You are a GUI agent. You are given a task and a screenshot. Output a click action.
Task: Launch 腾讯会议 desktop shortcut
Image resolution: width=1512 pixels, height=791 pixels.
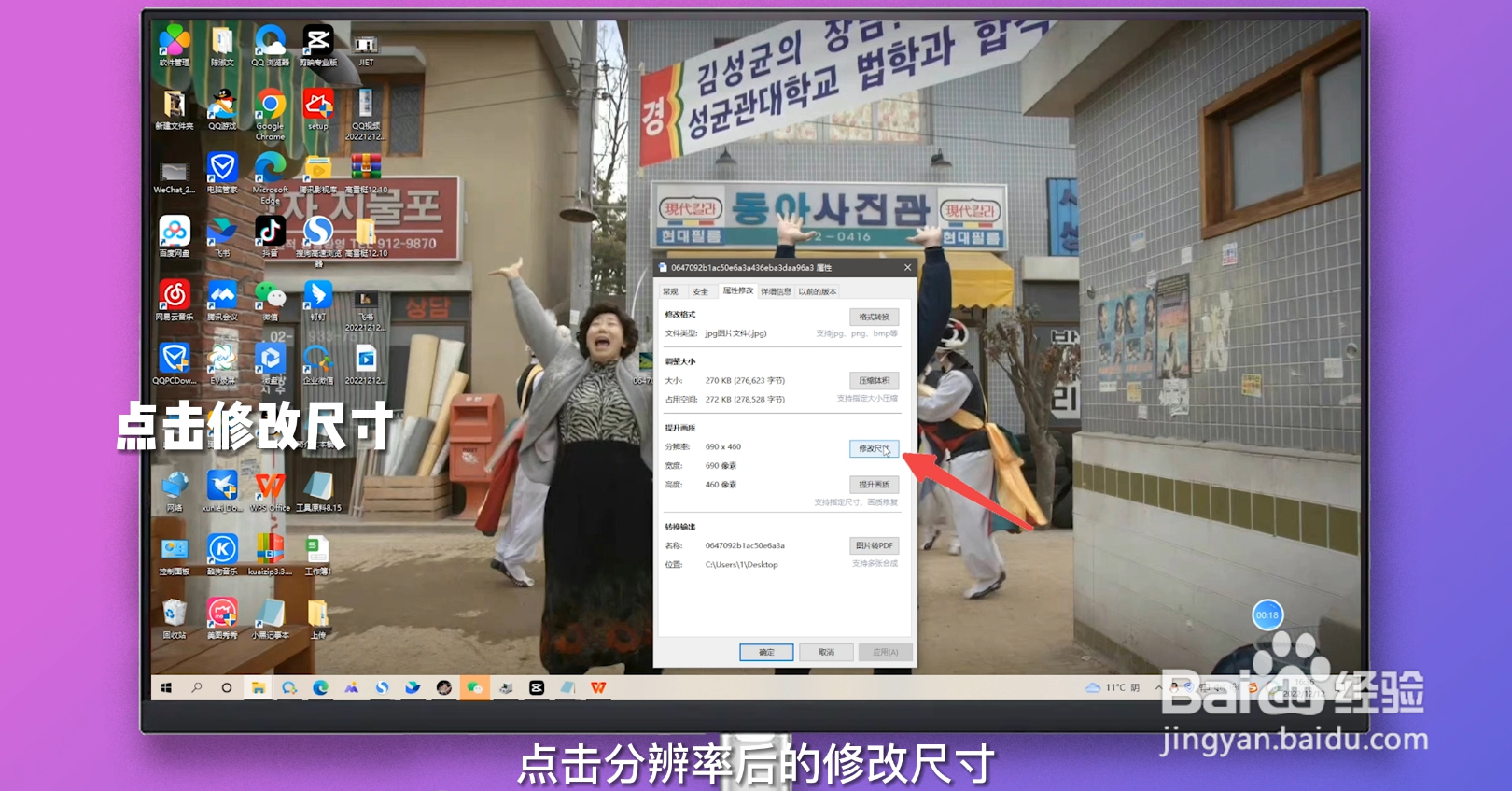pyautogui.click(x=222, y=301)
